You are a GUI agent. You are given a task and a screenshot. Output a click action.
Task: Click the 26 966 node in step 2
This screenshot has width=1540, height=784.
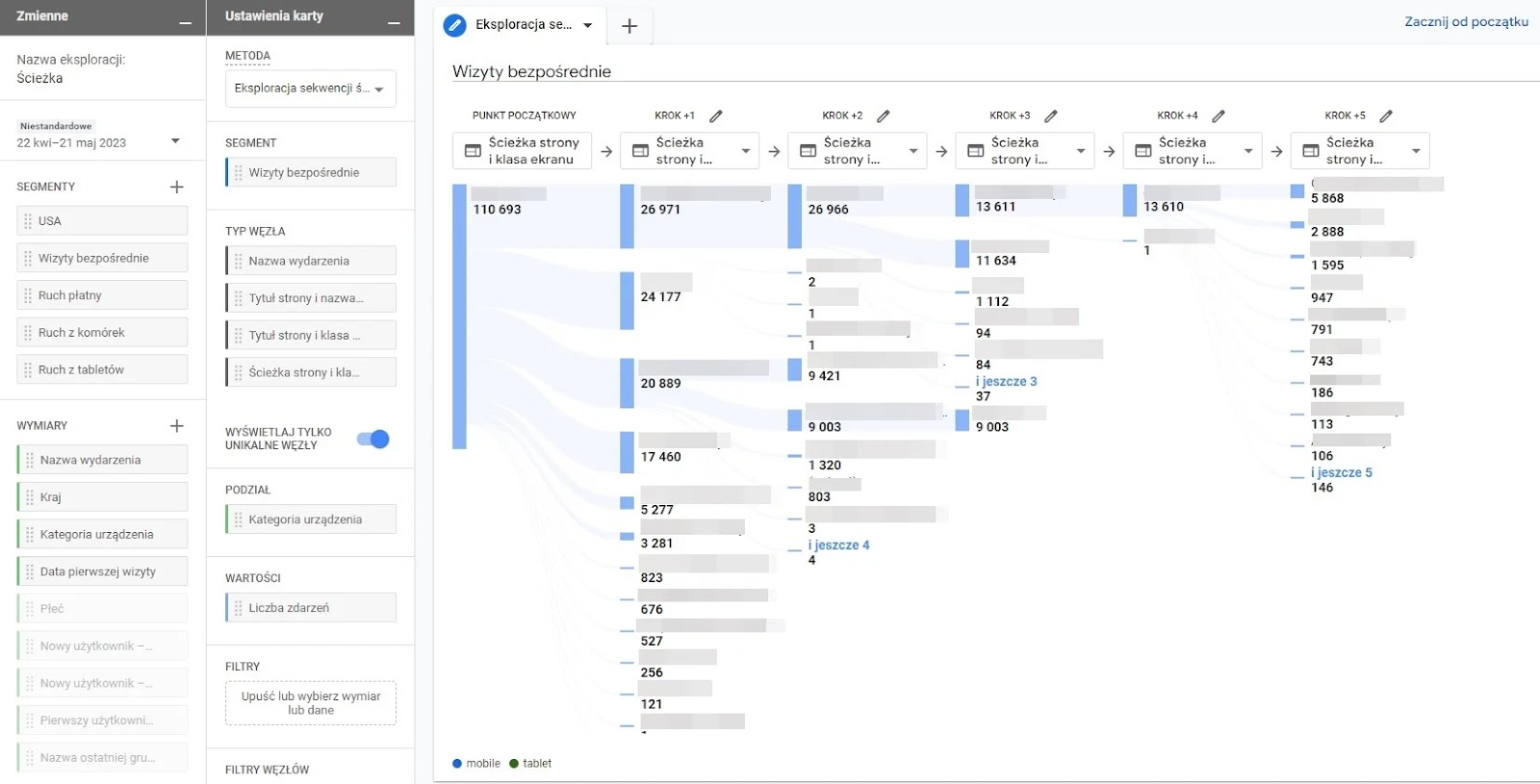[x=795, y=216]
